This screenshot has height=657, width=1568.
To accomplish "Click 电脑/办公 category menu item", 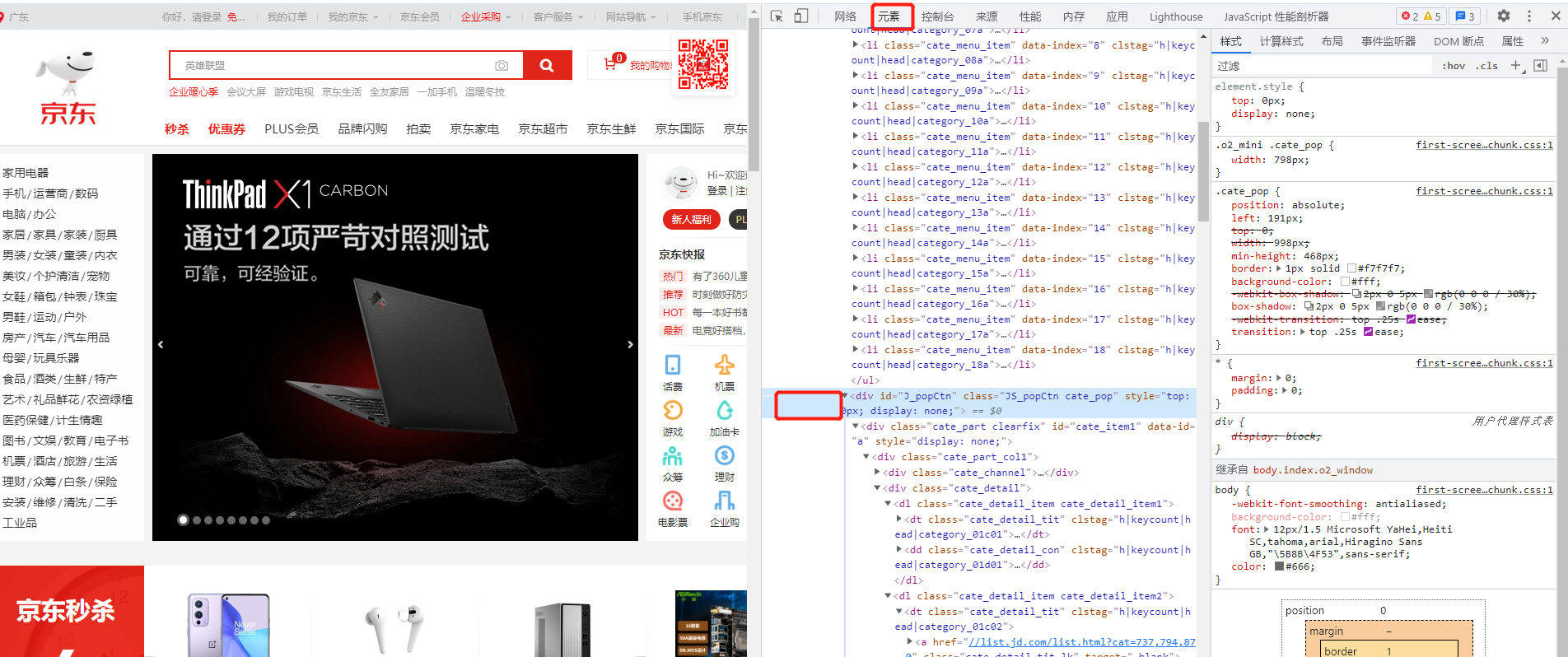I will click(30, 214).
